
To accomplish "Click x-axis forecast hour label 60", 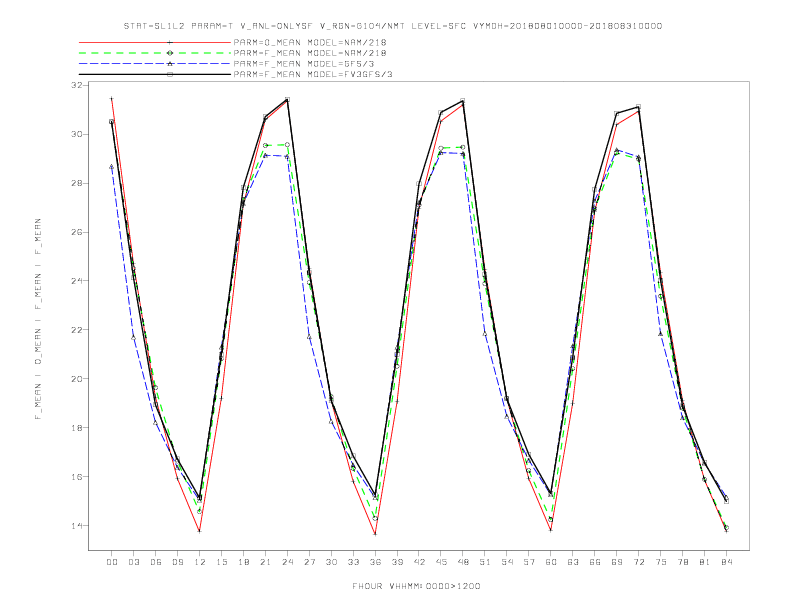I will [x=551, y=562].
